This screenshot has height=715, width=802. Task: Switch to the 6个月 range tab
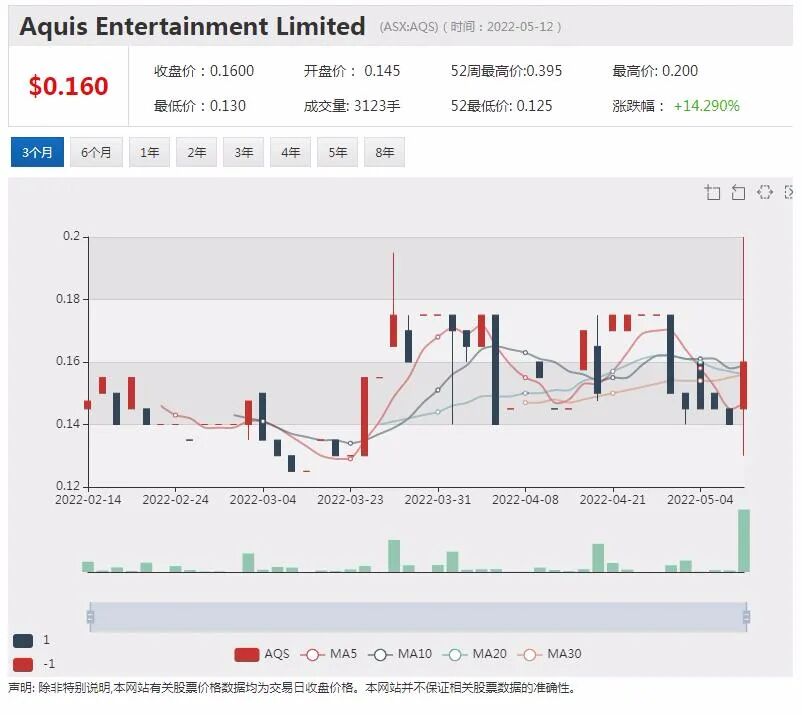pos(96,152)
